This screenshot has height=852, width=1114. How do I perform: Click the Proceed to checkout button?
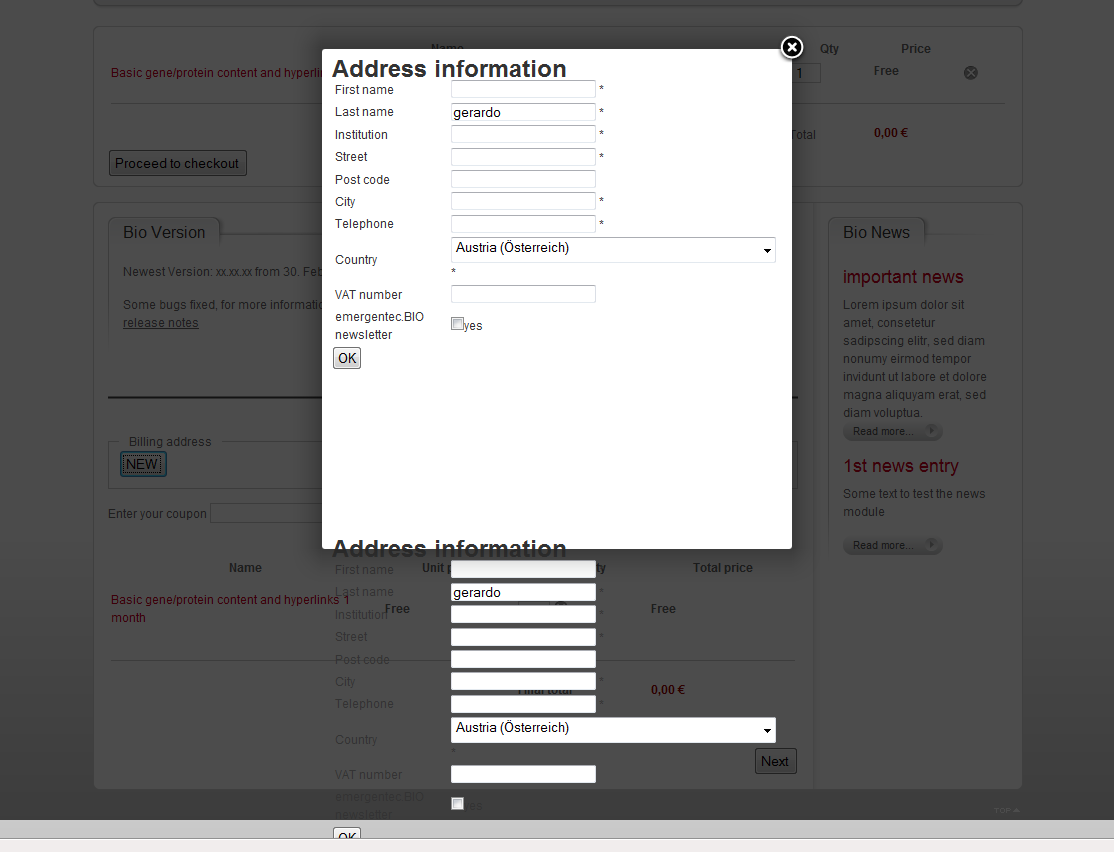pyautogui.click(x=177, y=163)
